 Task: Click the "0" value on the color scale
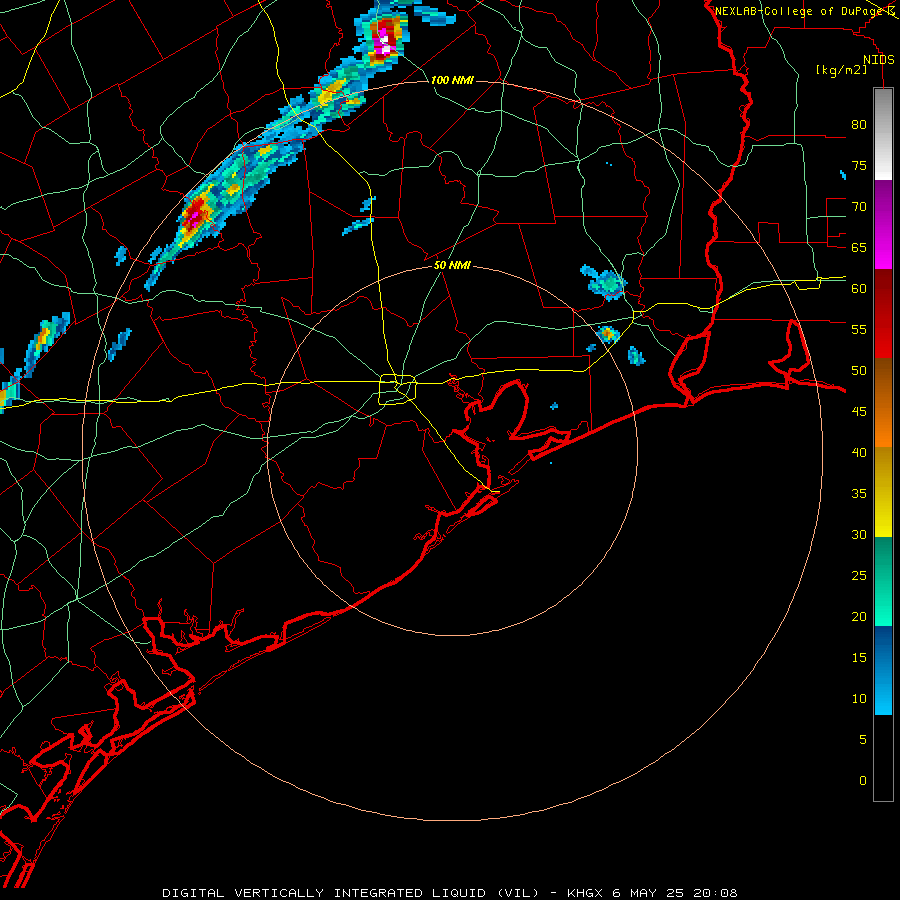point(863,781)
